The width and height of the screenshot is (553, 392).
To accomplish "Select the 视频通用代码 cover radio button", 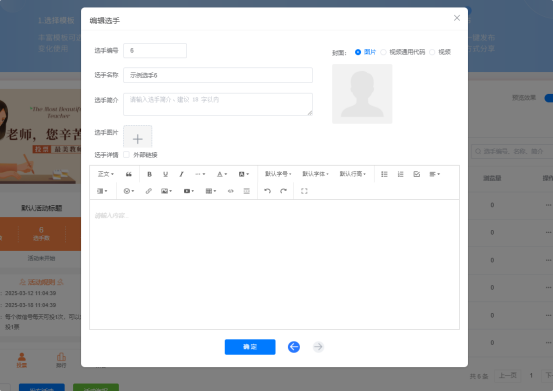I will (383, 52).
